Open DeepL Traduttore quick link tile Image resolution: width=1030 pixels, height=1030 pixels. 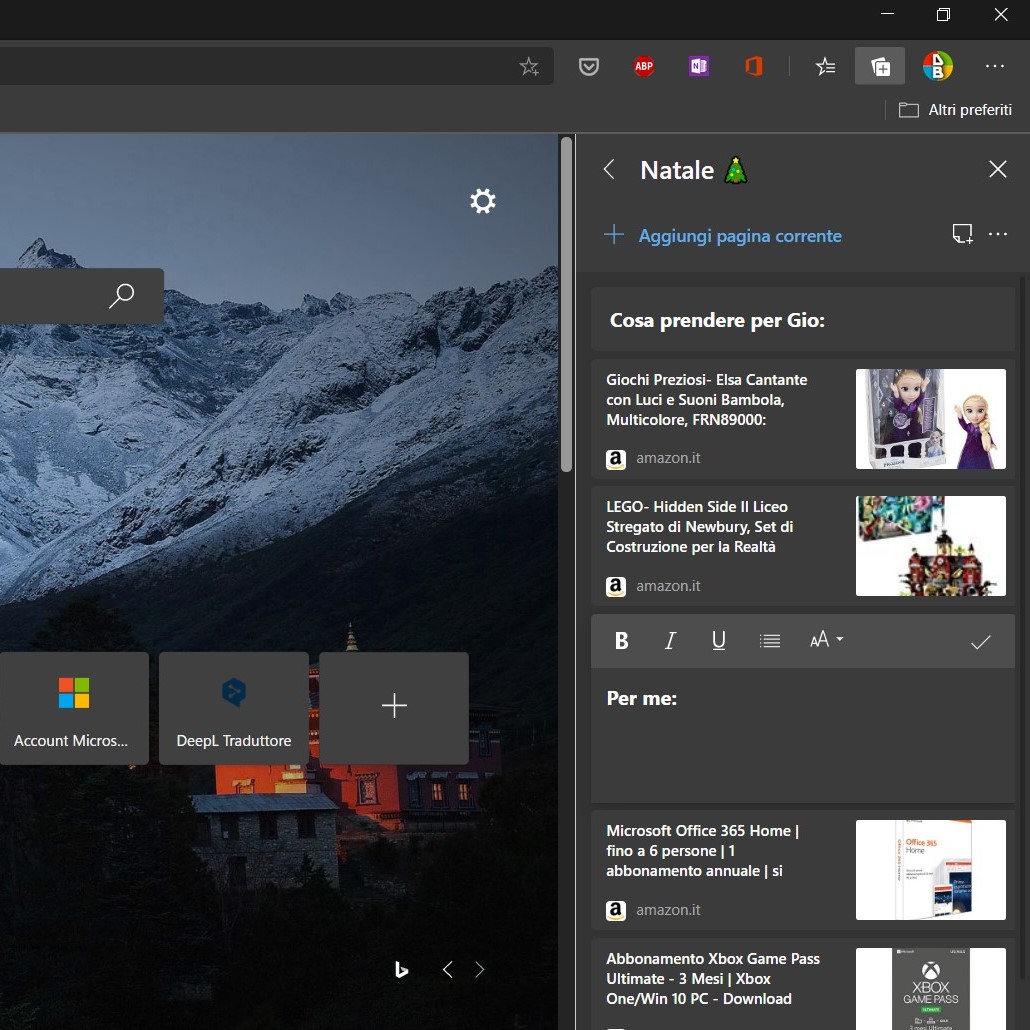point(234,708)
